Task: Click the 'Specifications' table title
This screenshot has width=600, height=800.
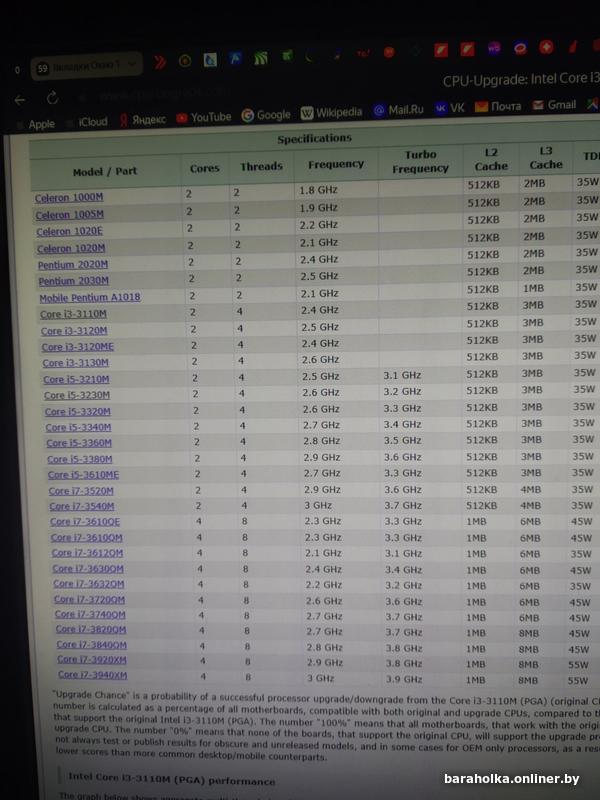Action: coord(314,139)
